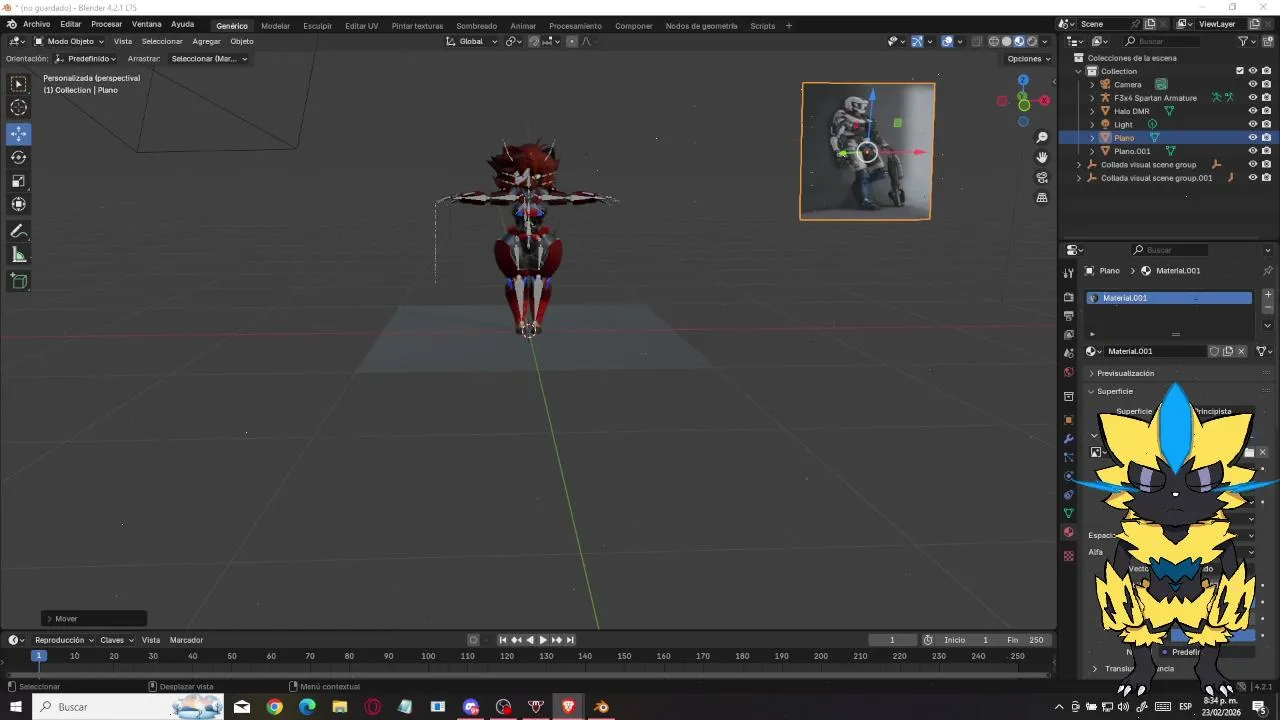Open the Claves keying dropdown
The width and height of the screenshot is (1280, 720).
(x=116, y=640)
